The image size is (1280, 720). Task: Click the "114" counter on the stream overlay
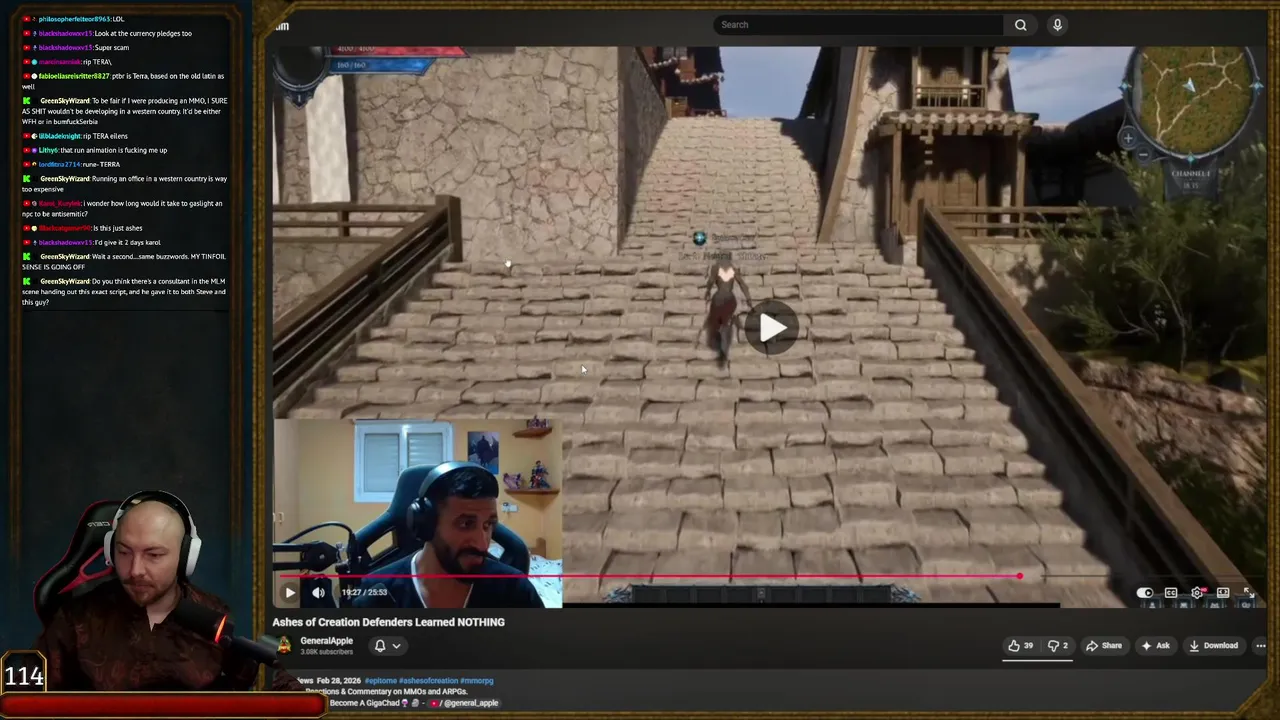pyautogui.click(x=24, y=676)
